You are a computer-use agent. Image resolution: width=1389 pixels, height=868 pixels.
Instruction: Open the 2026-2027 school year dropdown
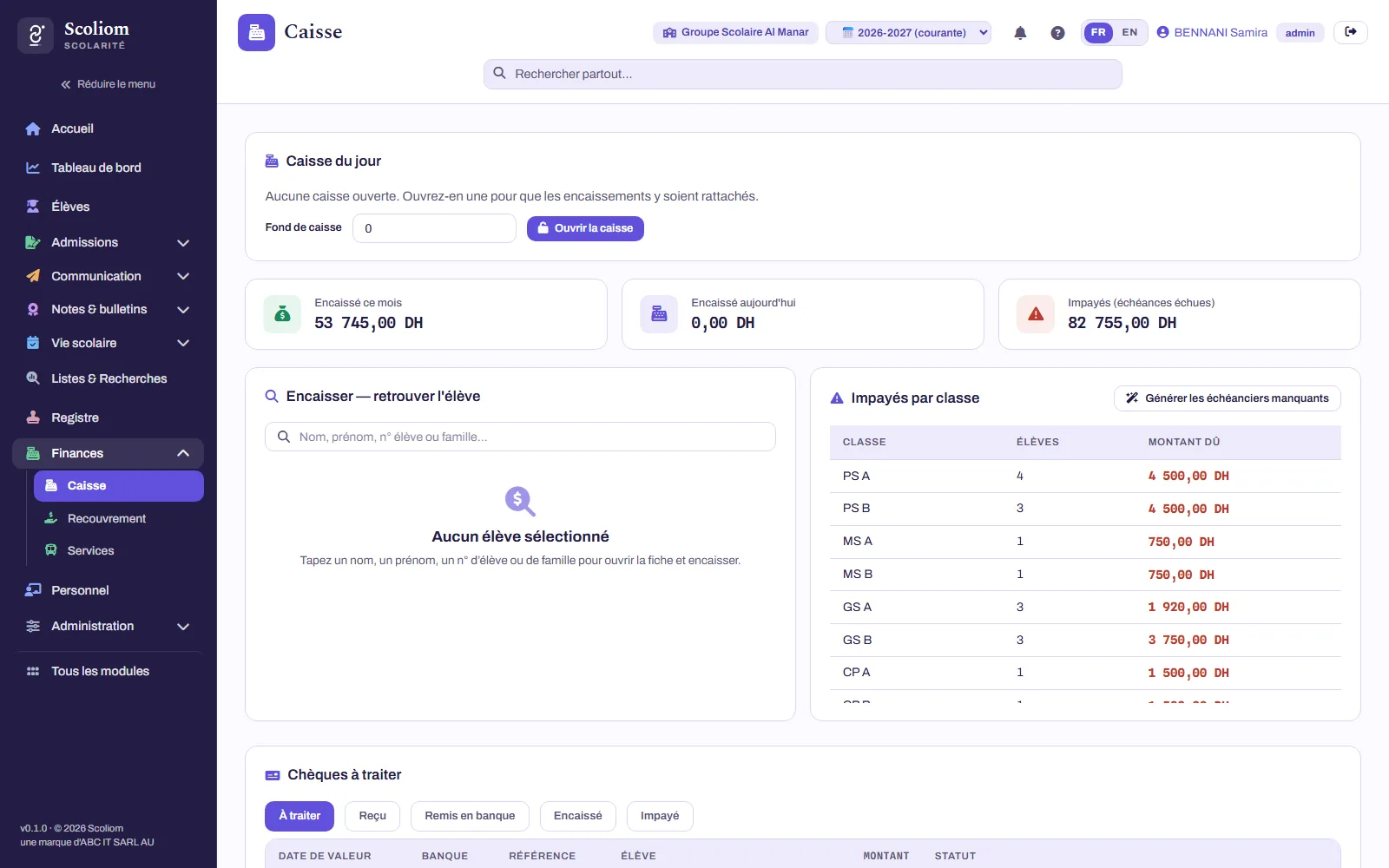[908, 32]
